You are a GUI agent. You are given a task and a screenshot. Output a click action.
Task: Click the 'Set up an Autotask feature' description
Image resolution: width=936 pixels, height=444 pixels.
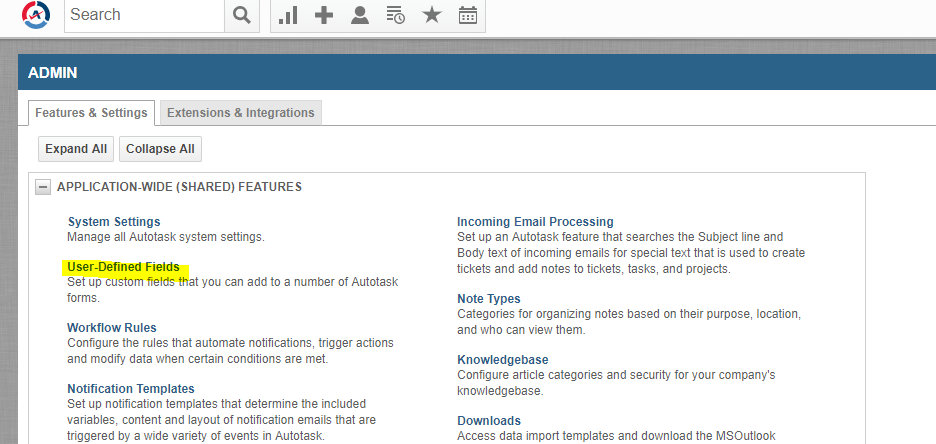pyautogui.click(x=631, y=253)
